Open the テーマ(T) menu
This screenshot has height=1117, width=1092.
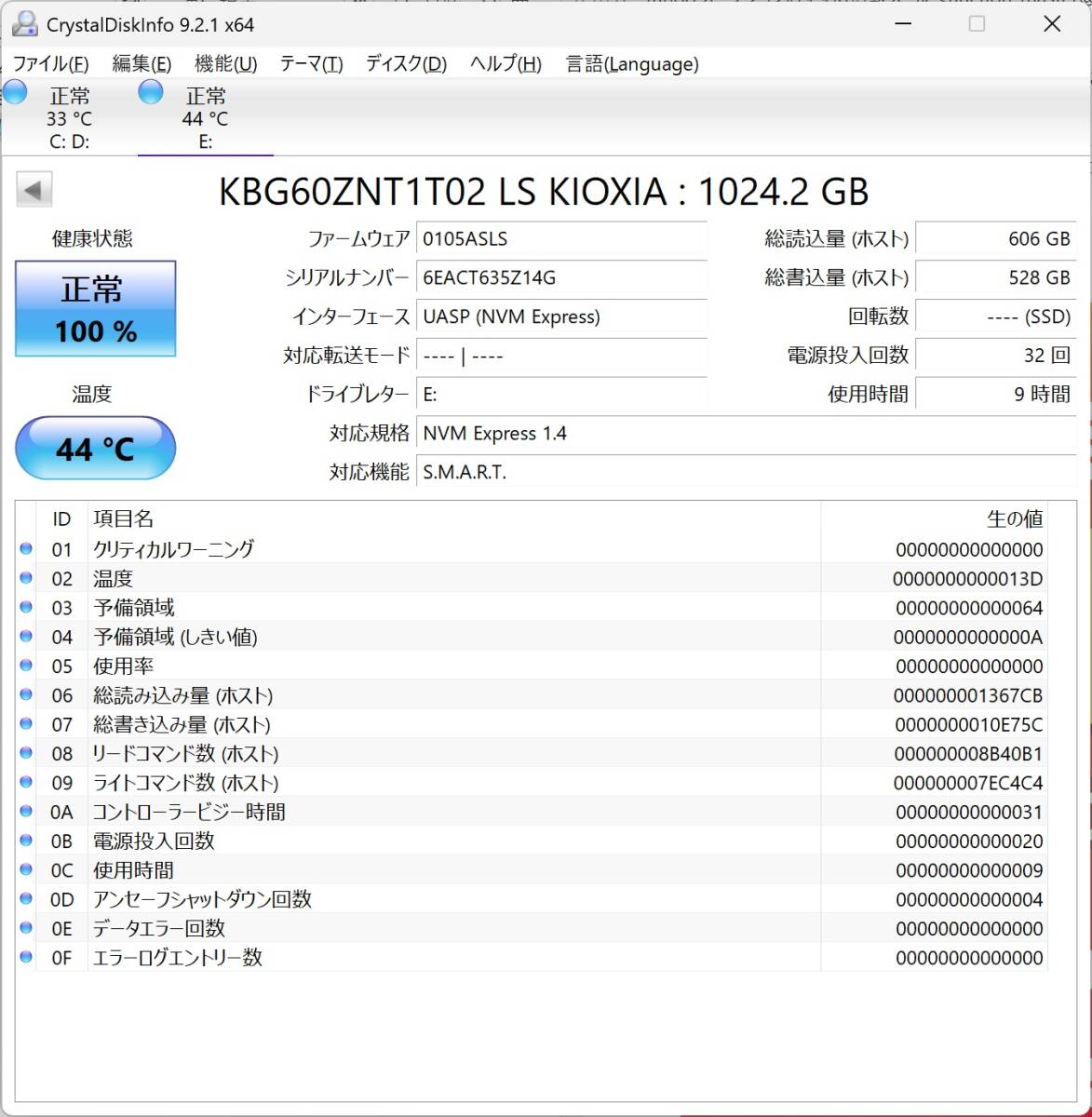pyautogui.click(x=311, y=63)
